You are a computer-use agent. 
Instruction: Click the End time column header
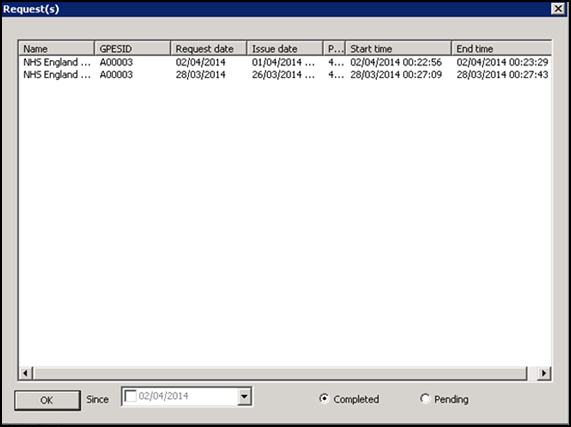point(501,48)
